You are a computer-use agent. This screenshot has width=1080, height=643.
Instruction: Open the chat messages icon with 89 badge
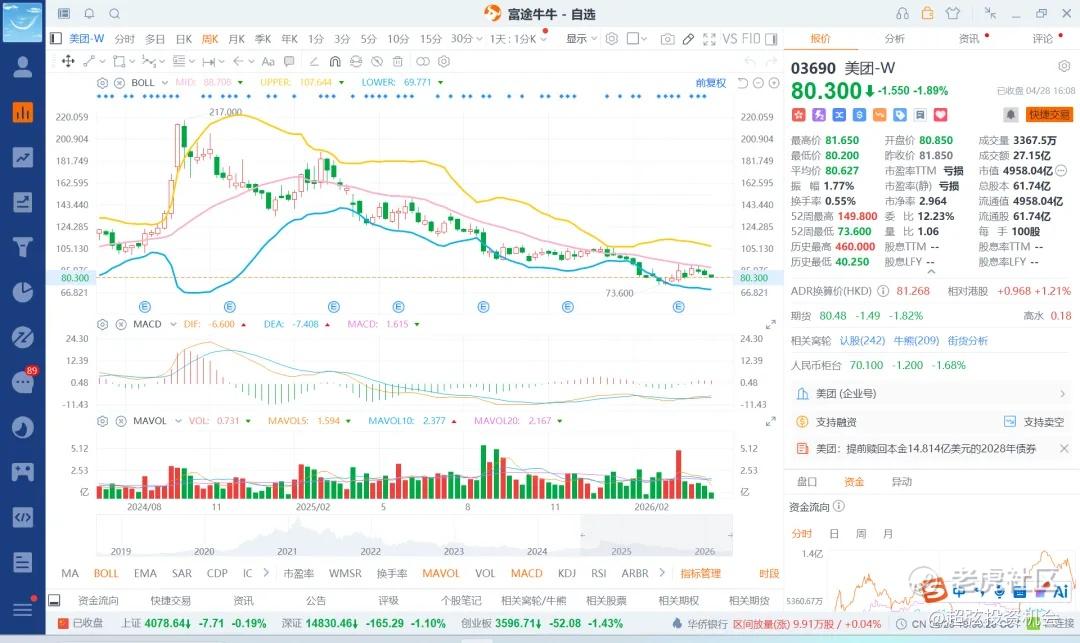coord(23,381)
